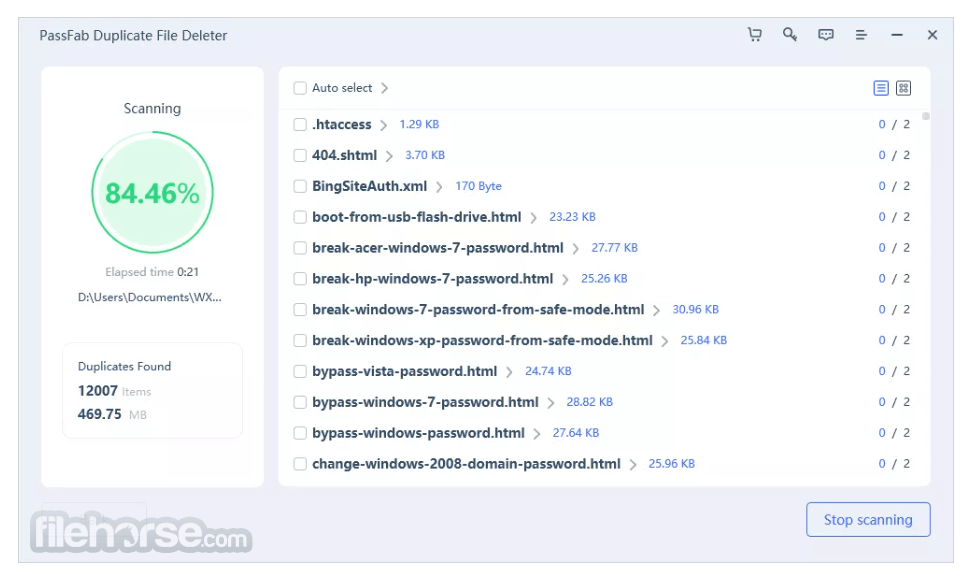Close the PassFab window
This screenshot has height=583, width=972.
coord(932,35)
